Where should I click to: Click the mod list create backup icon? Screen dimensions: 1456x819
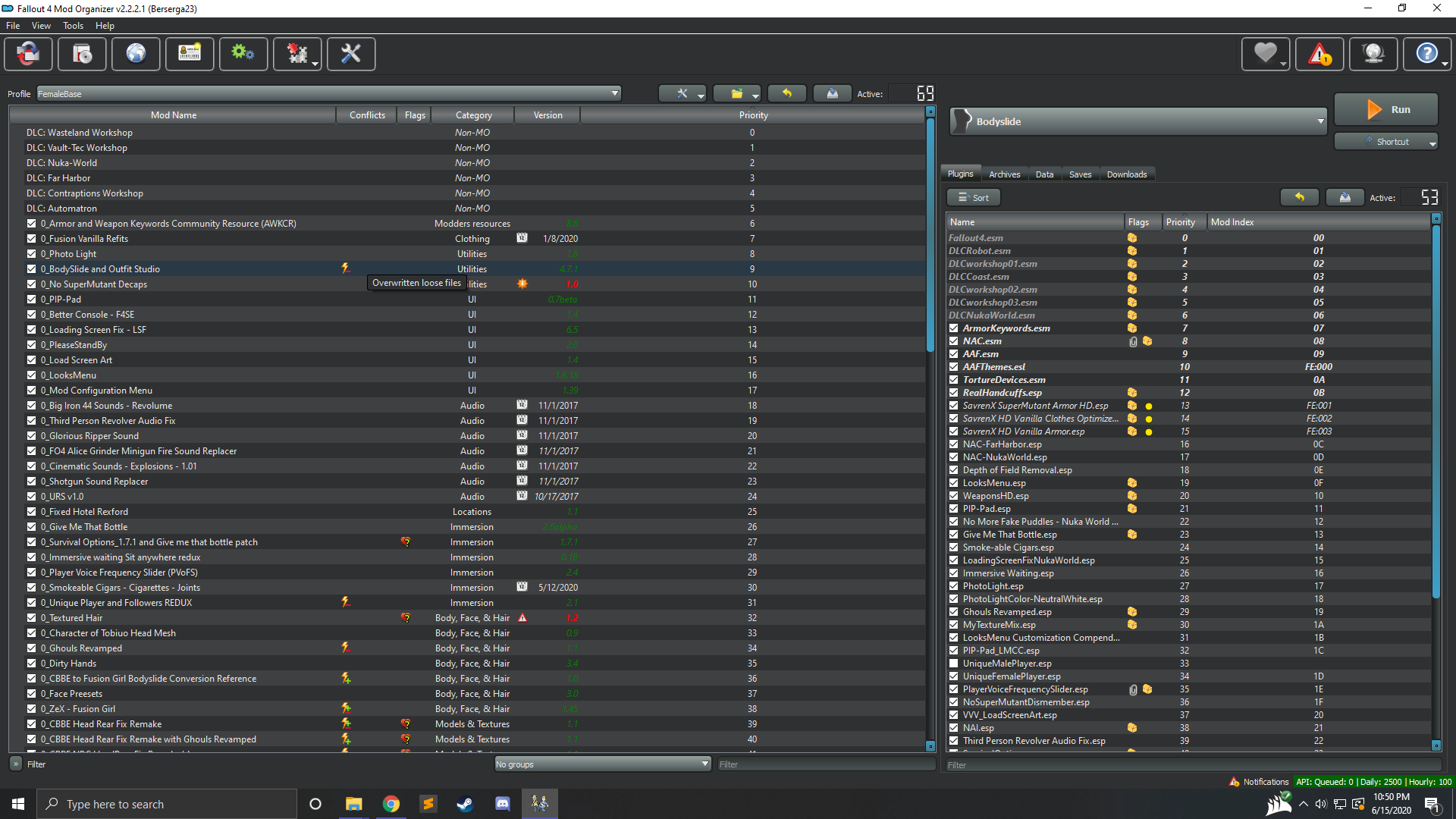[832, 93]
